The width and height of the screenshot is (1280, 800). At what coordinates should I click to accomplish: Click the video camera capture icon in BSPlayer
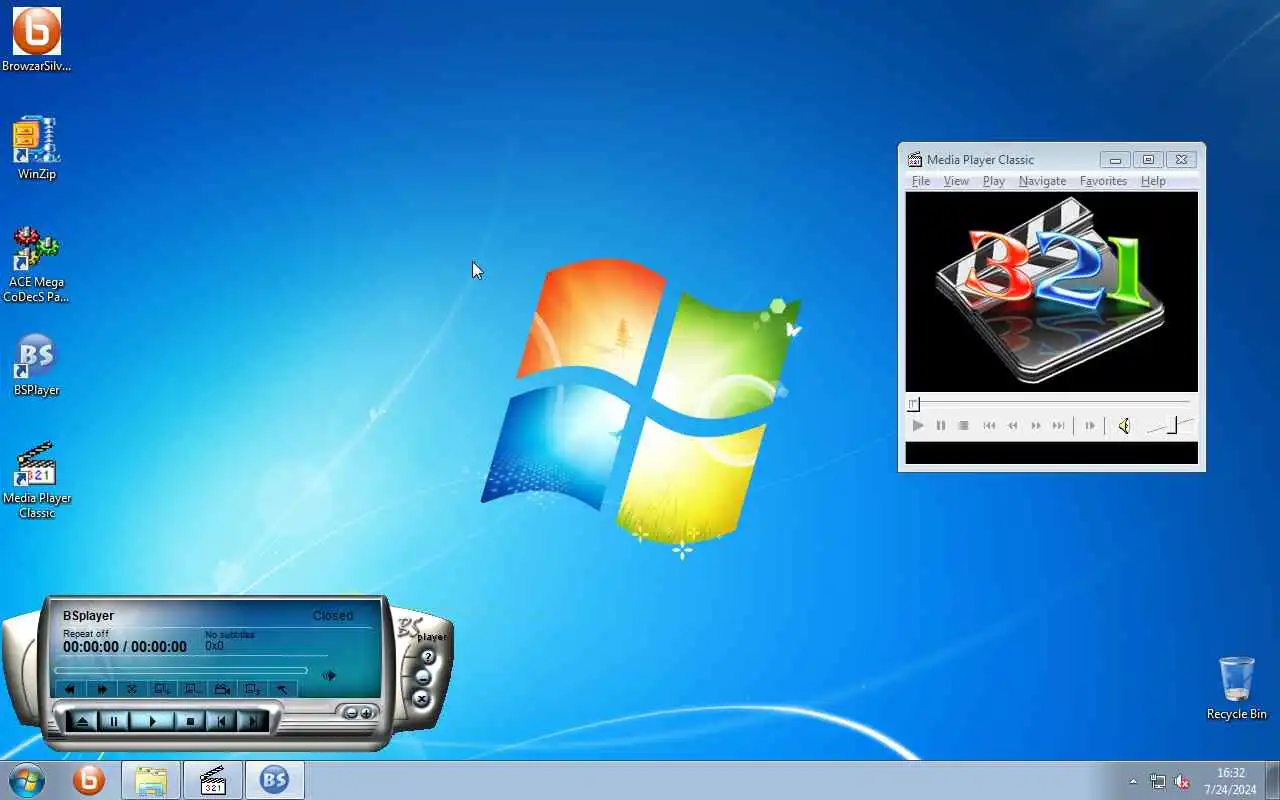[223, 689]
